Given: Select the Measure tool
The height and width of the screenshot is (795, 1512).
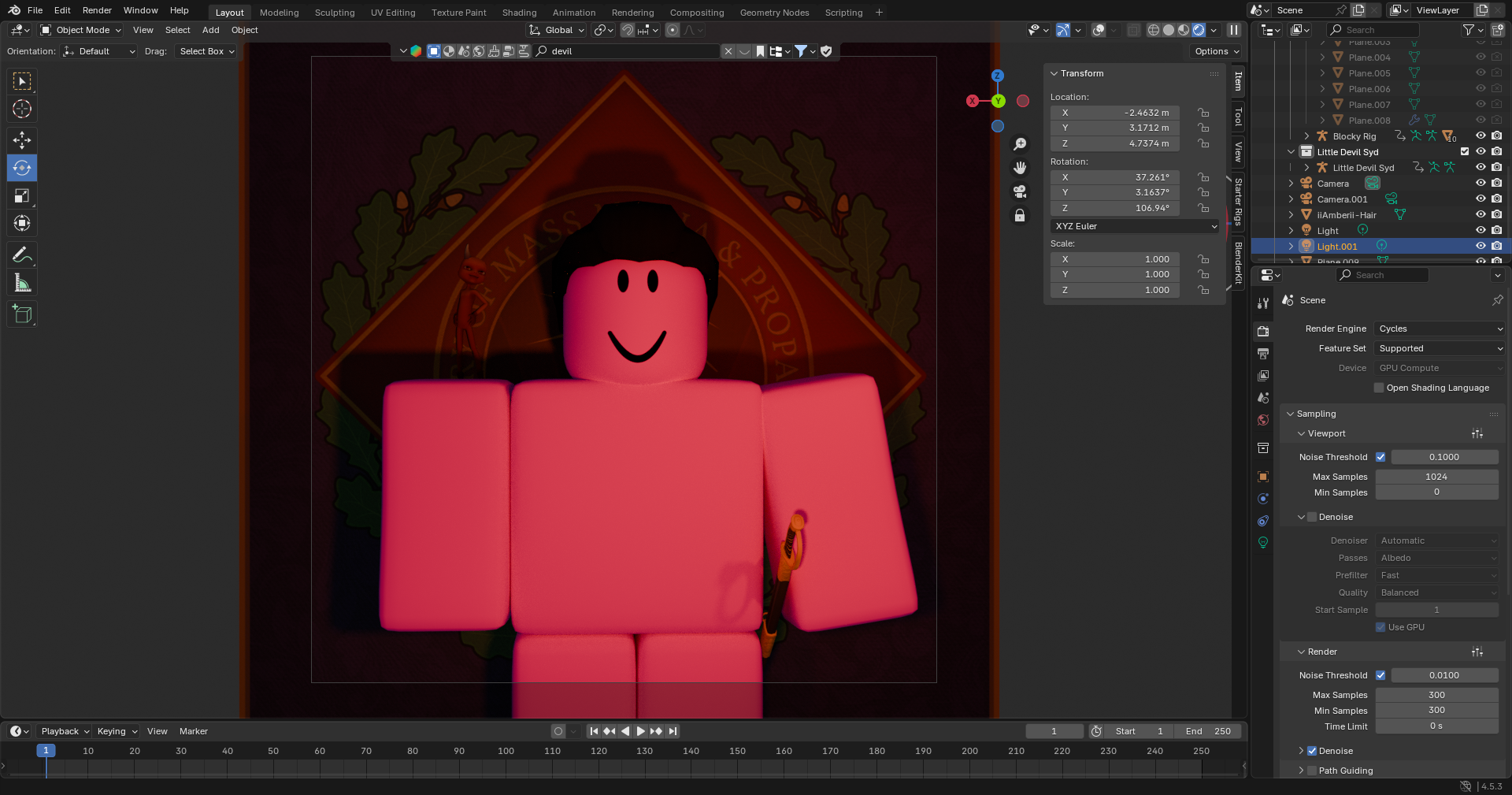Looking at the screenshot, I should [x=22, y=284].
